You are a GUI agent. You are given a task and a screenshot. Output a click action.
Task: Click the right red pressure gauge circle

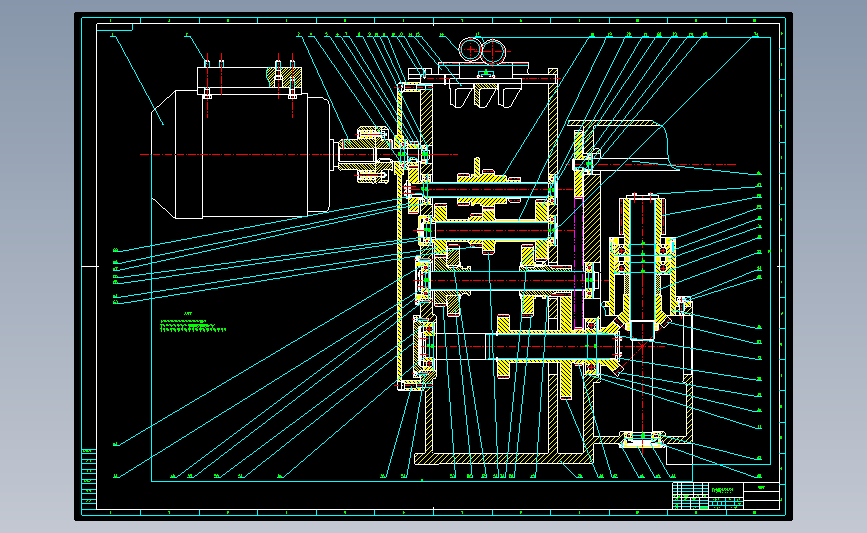pos(493,51)
